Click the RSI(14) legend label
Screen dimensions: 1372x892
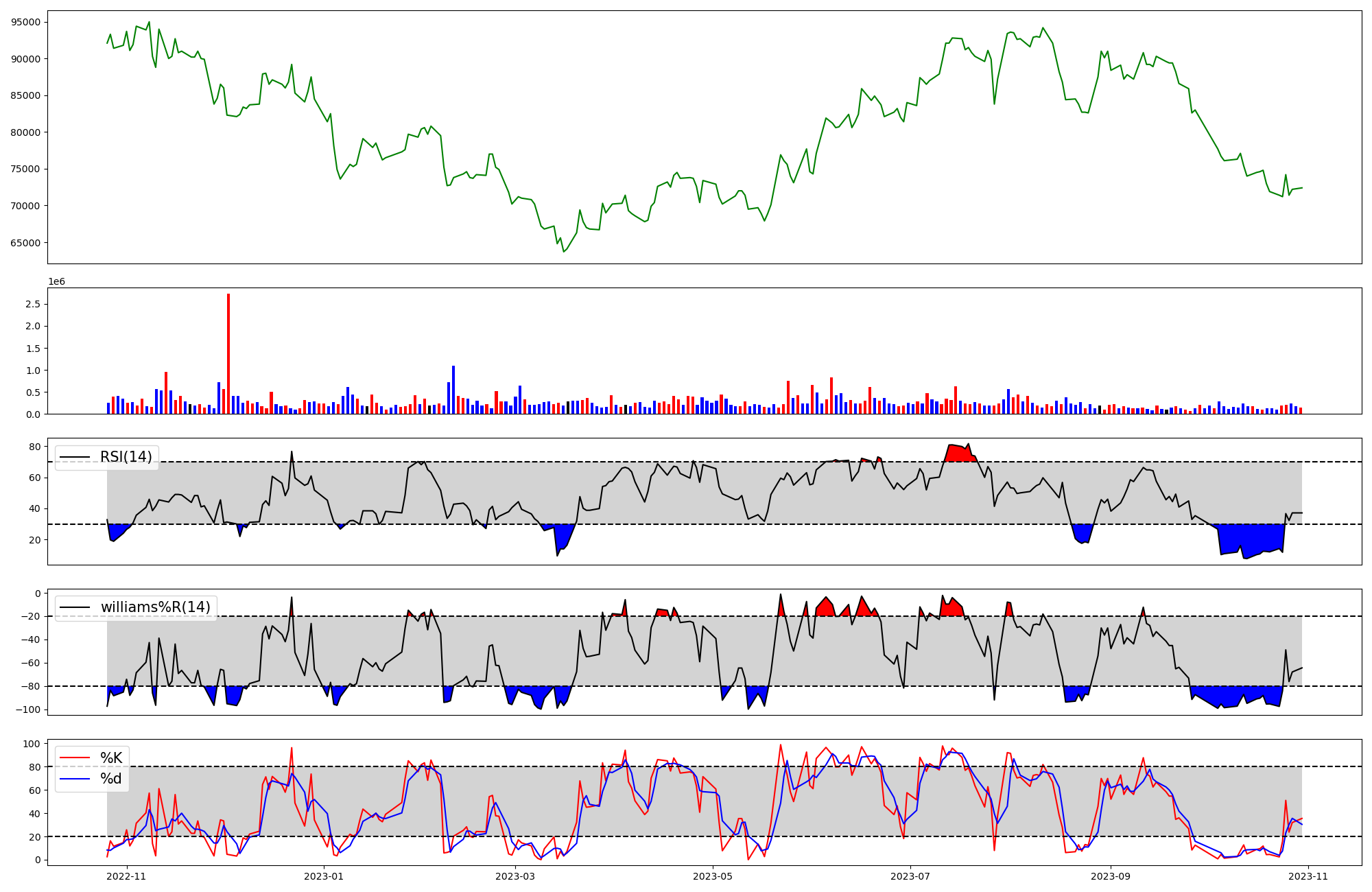(126, 457)
